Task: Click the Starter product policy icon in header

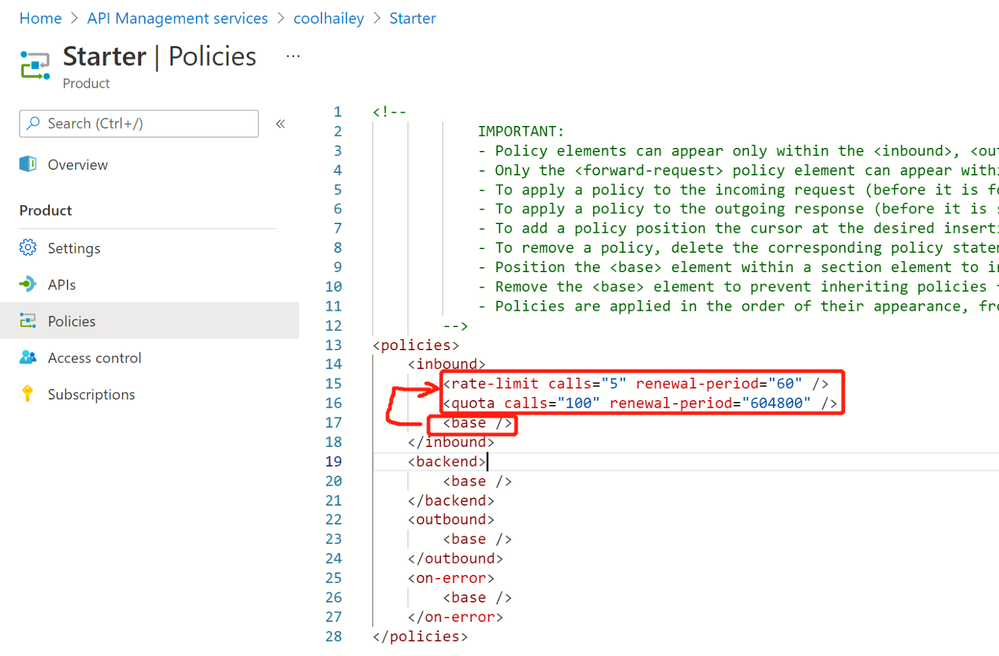Action: [x=35, y=66]
